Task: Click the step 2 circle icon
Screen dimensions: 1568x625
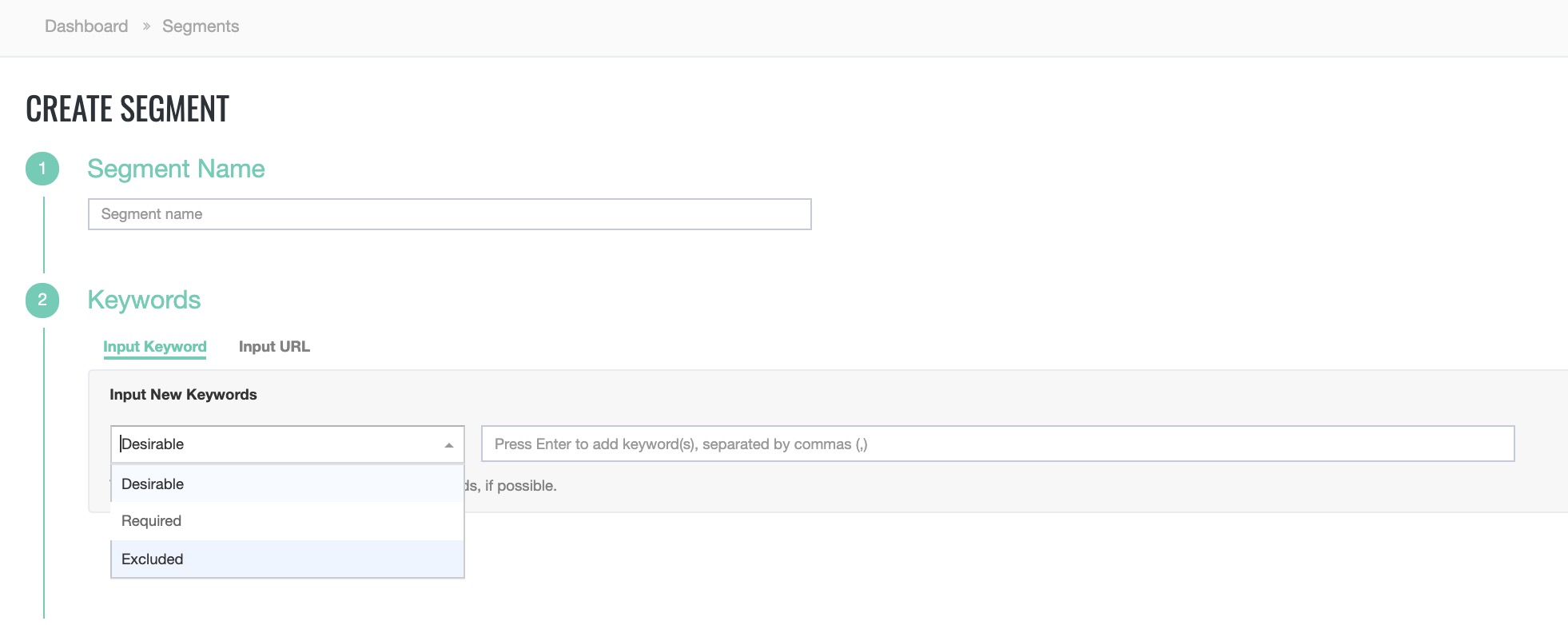Action: pos(42,301)
